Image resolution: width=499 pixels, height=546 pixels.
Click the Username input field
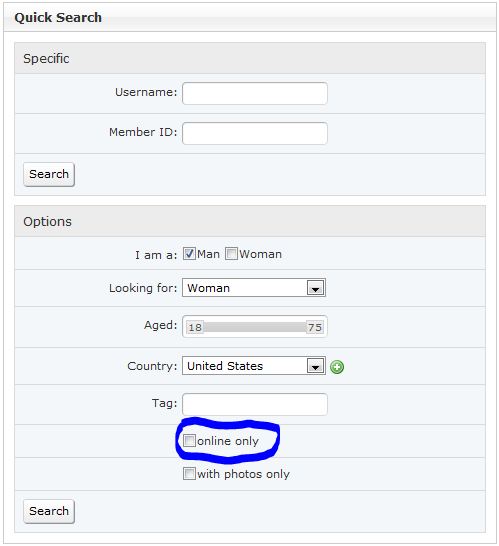(255, 93)
